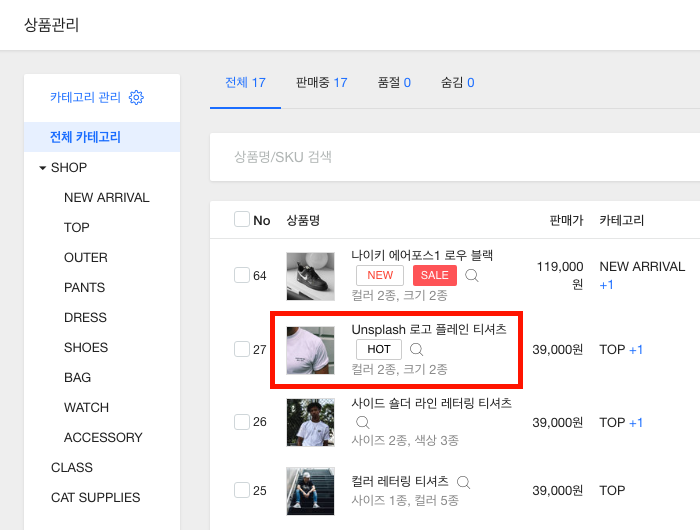
Task: Select TOP category in sidebar
Action: 77,228
